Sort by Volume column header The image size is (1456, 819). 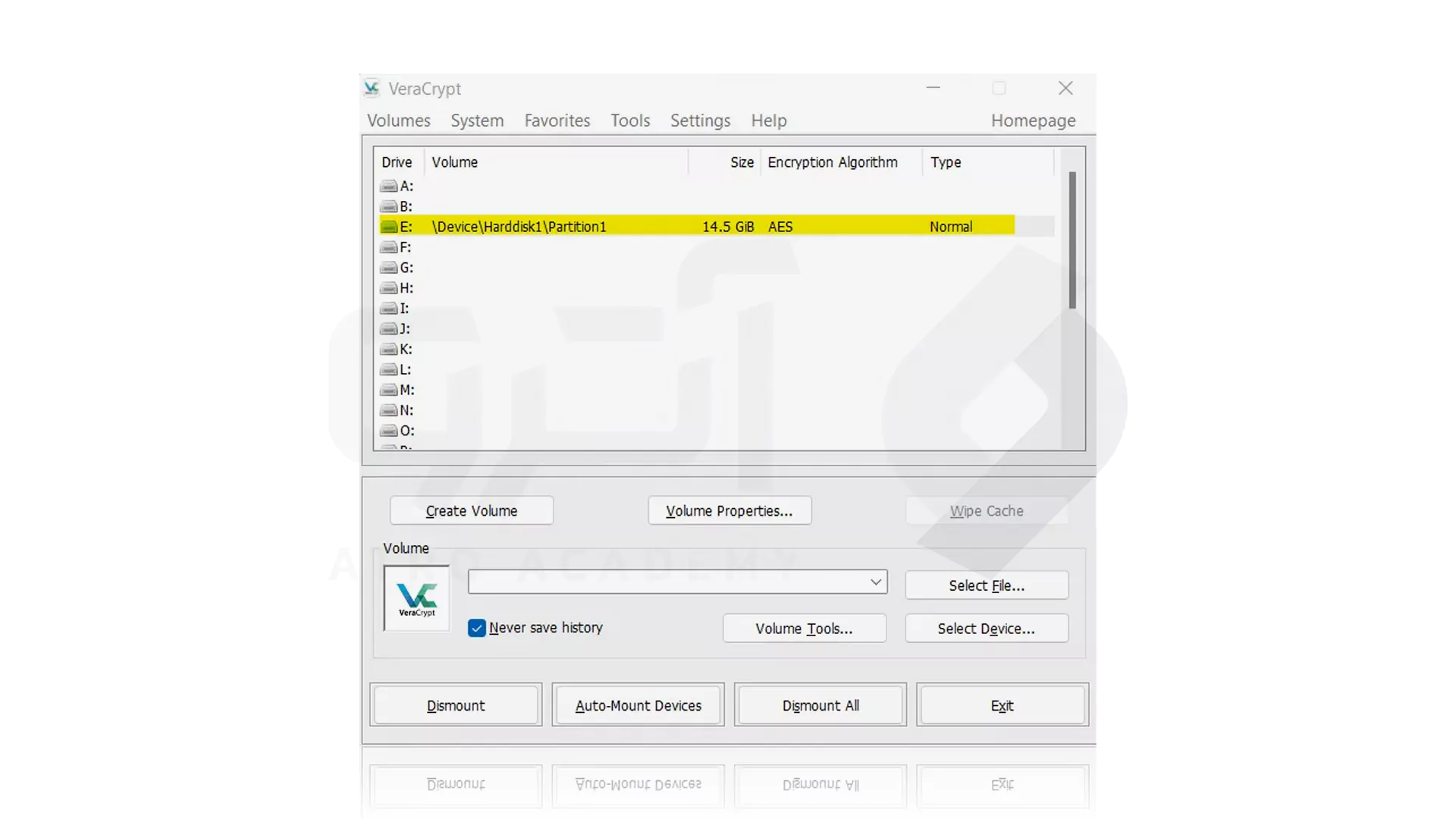pyautogui.click(x=557, y=162)
